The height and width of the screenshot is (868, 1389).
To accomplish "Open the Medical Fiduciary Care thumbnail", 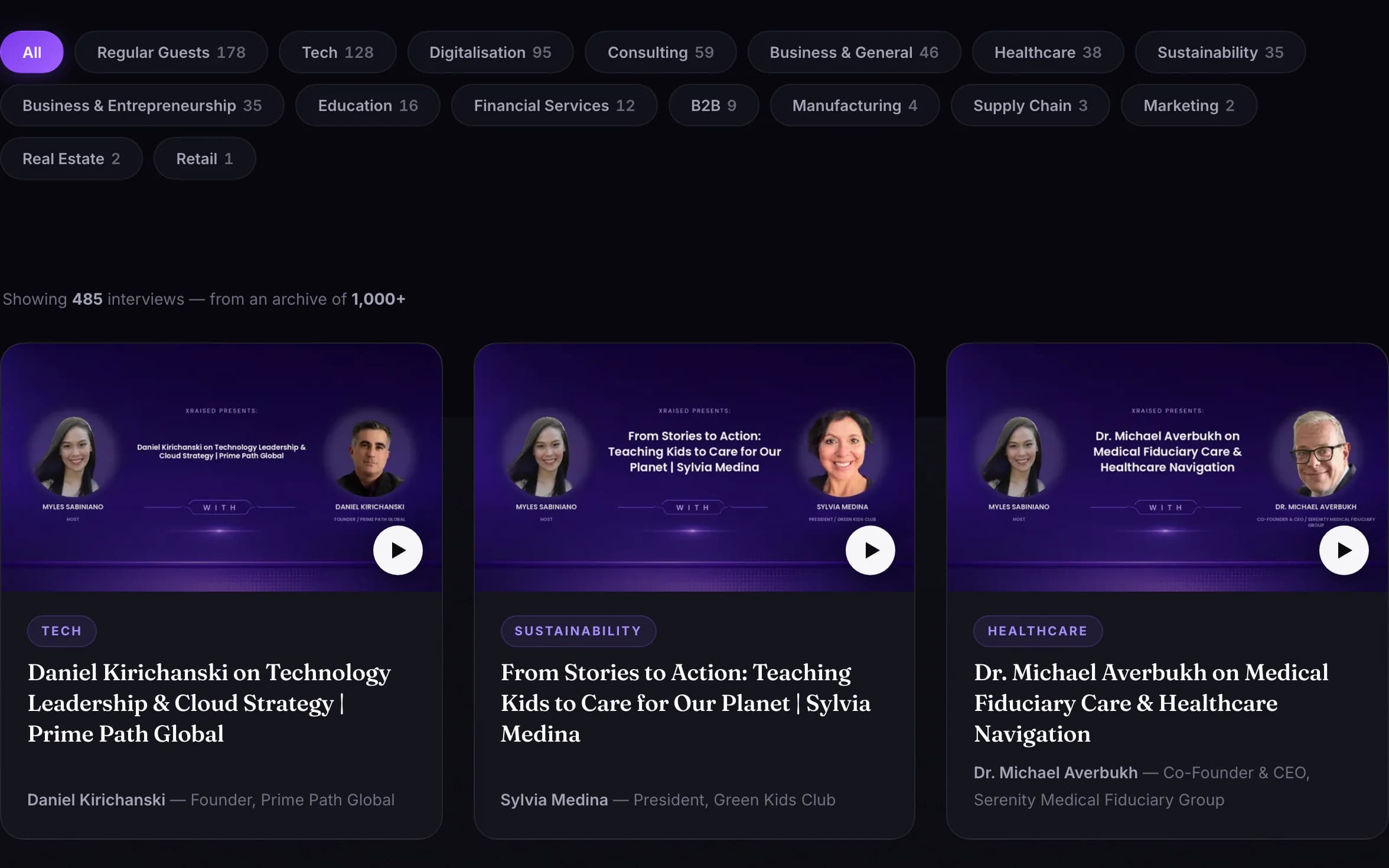I will (x=1167, y=468).
